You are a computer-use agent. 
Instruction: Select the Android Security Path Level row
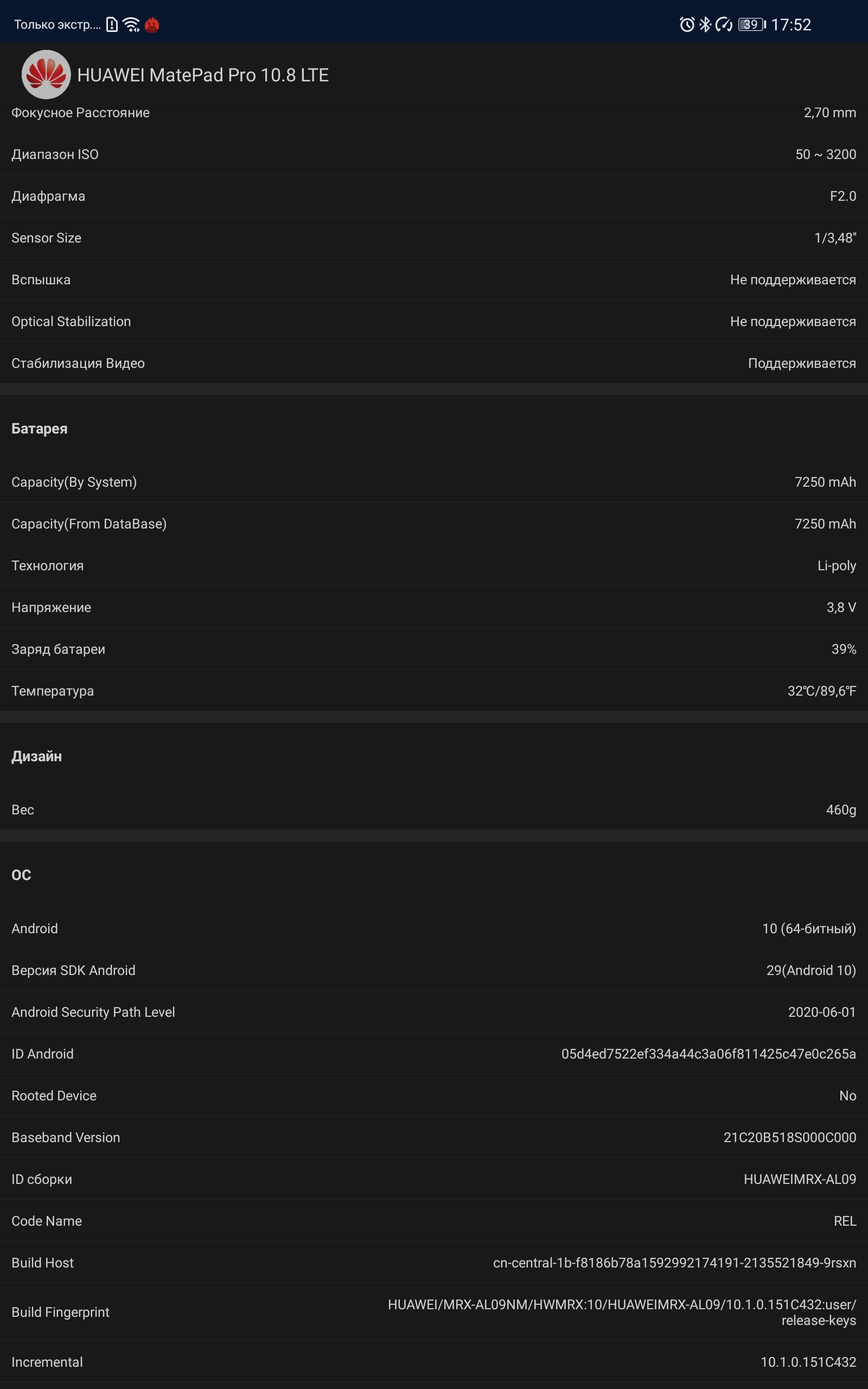tap(434, 1012)
